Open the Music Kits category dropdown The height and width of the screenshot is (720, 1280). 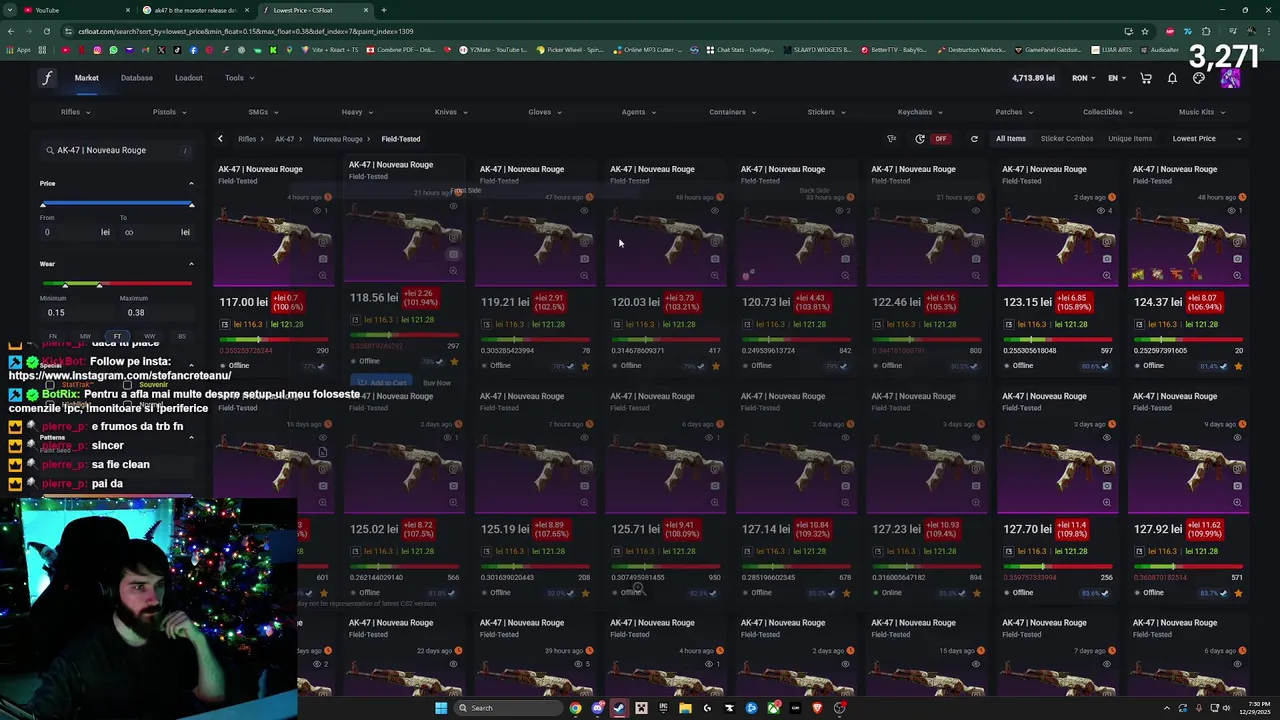pos(1201,112)
